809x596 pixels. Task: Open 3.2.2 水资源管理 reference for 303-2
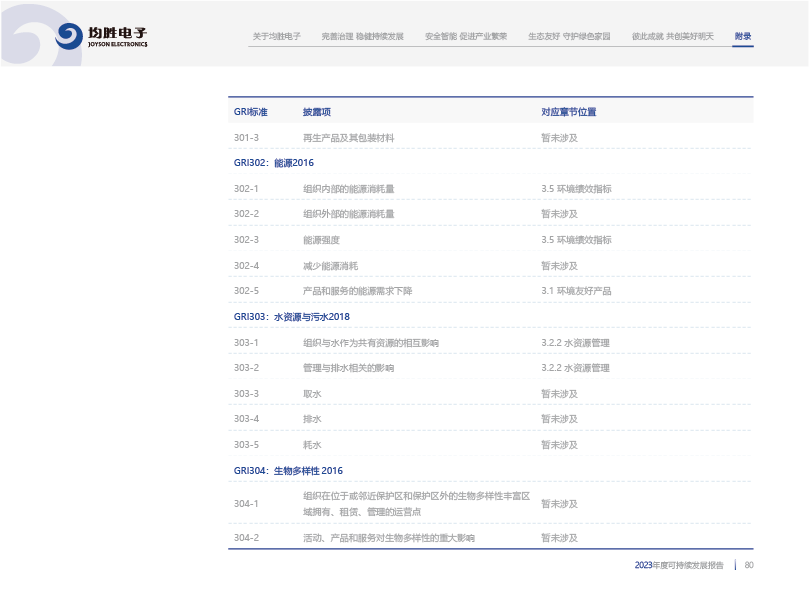[x=575, y=368]
